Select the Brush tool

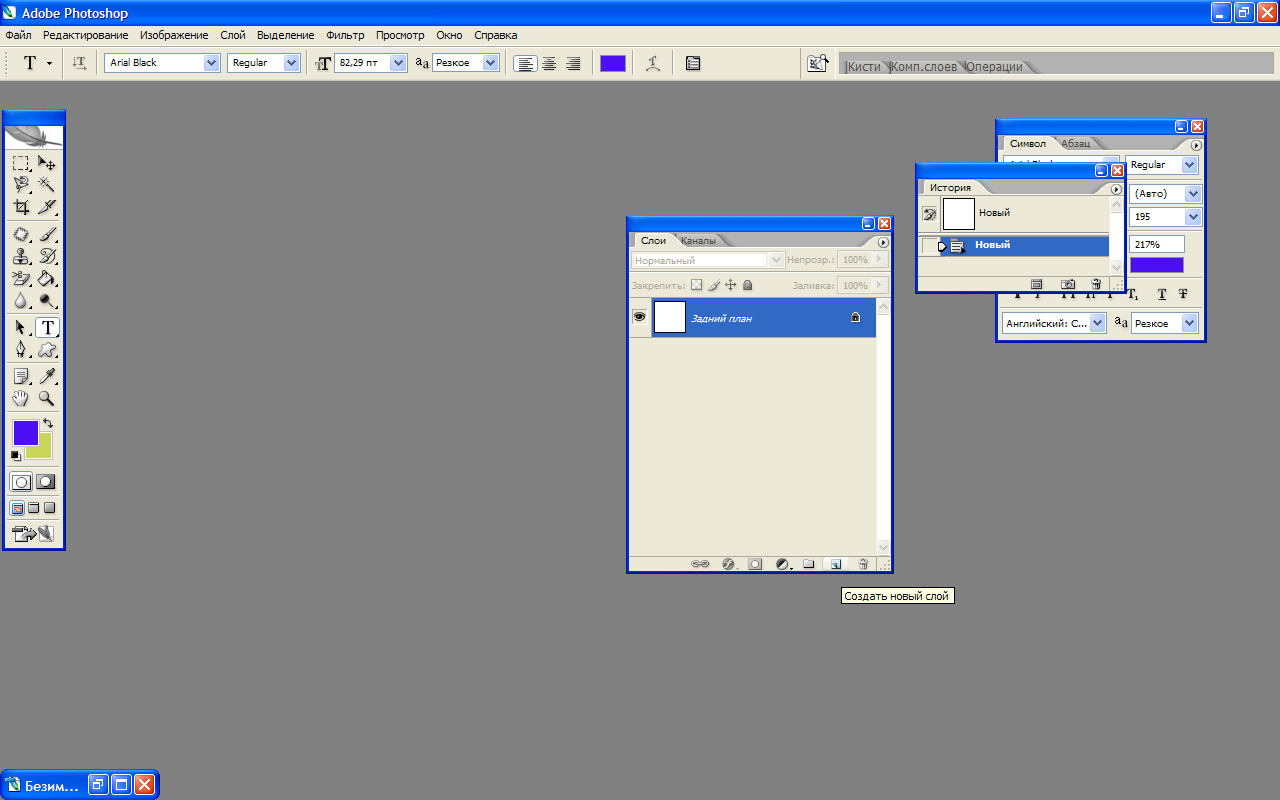pyautogui.click(x=47, y=234)
